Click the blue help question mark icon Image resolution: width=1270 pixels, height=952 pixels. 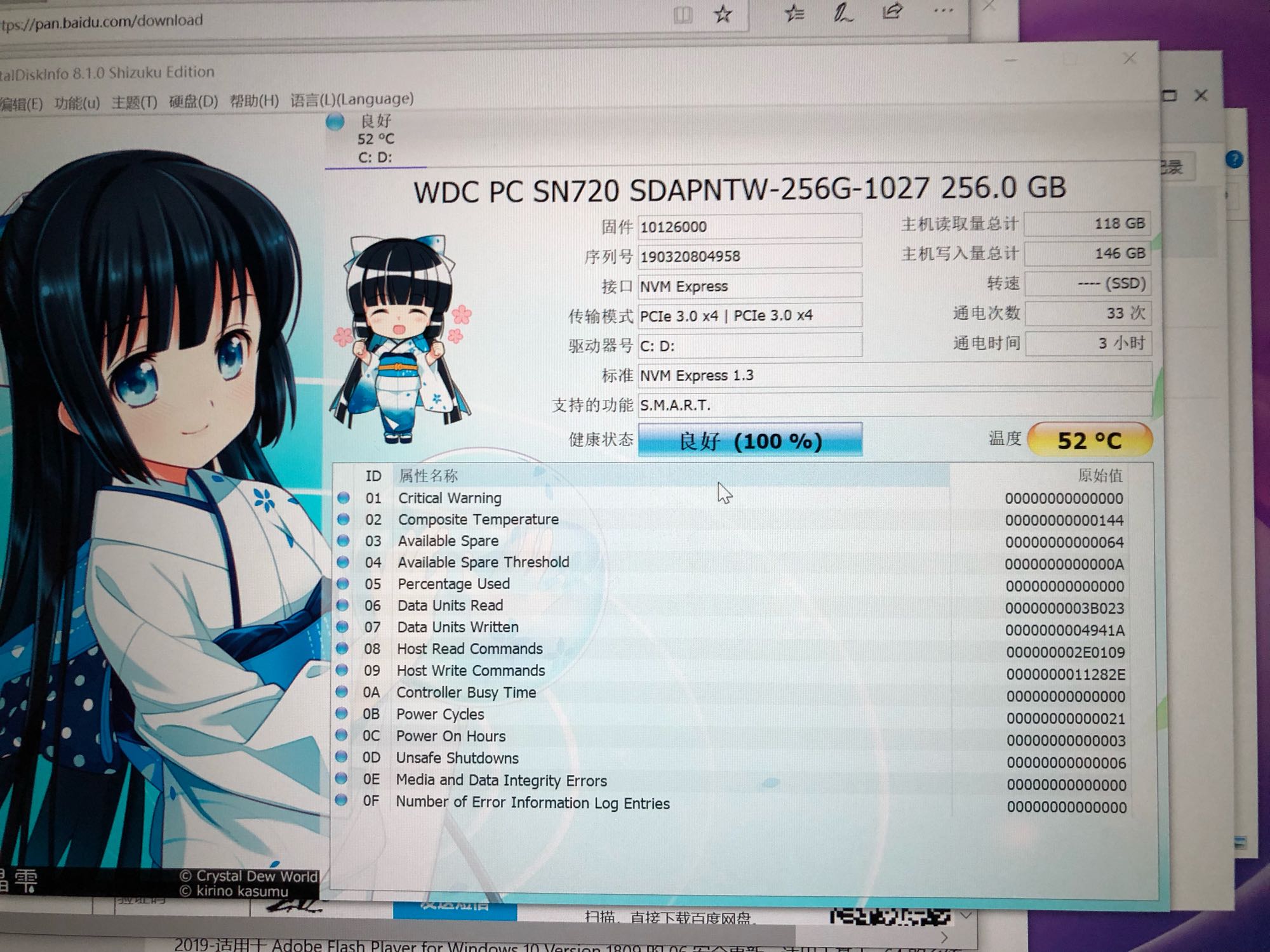click(x=1234, y=159)
